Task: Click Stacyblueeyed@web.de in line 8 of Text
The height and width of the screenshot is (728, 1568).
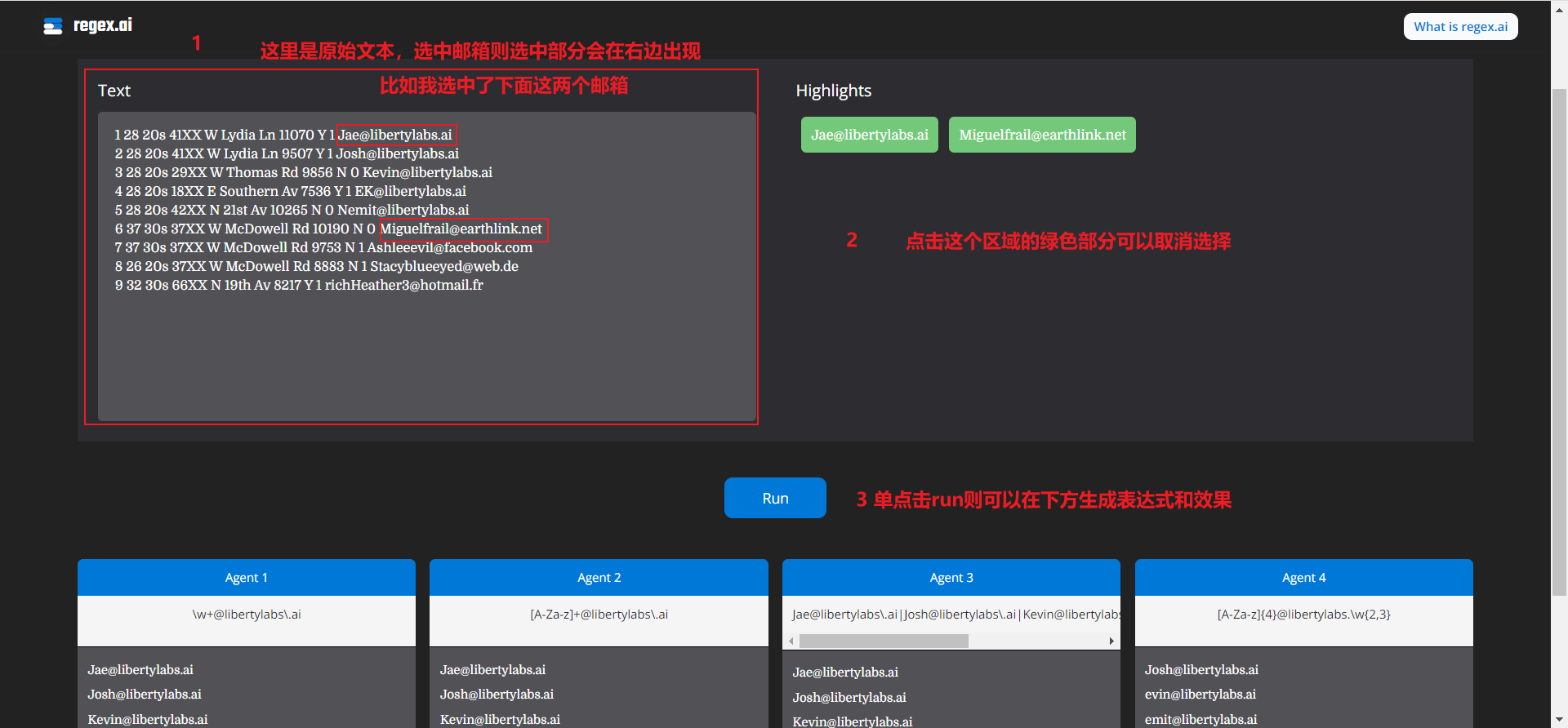Action: point(444,266)
